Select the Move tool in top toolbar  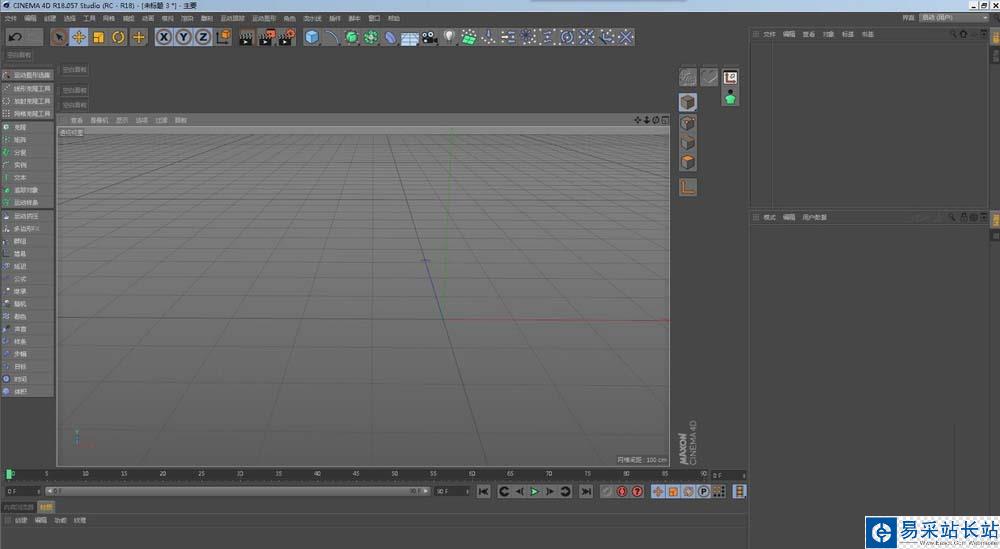pyautogui.click(x=79, y=37)
